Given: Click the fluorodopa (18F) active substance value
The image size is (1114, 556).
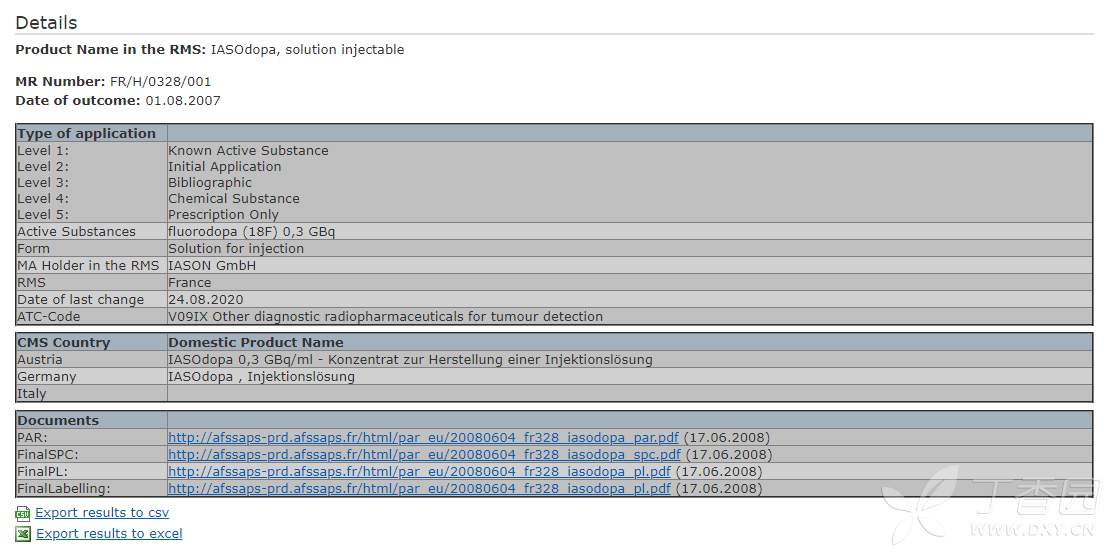Looking at the screenshot, I should click(x=251, y=232).
